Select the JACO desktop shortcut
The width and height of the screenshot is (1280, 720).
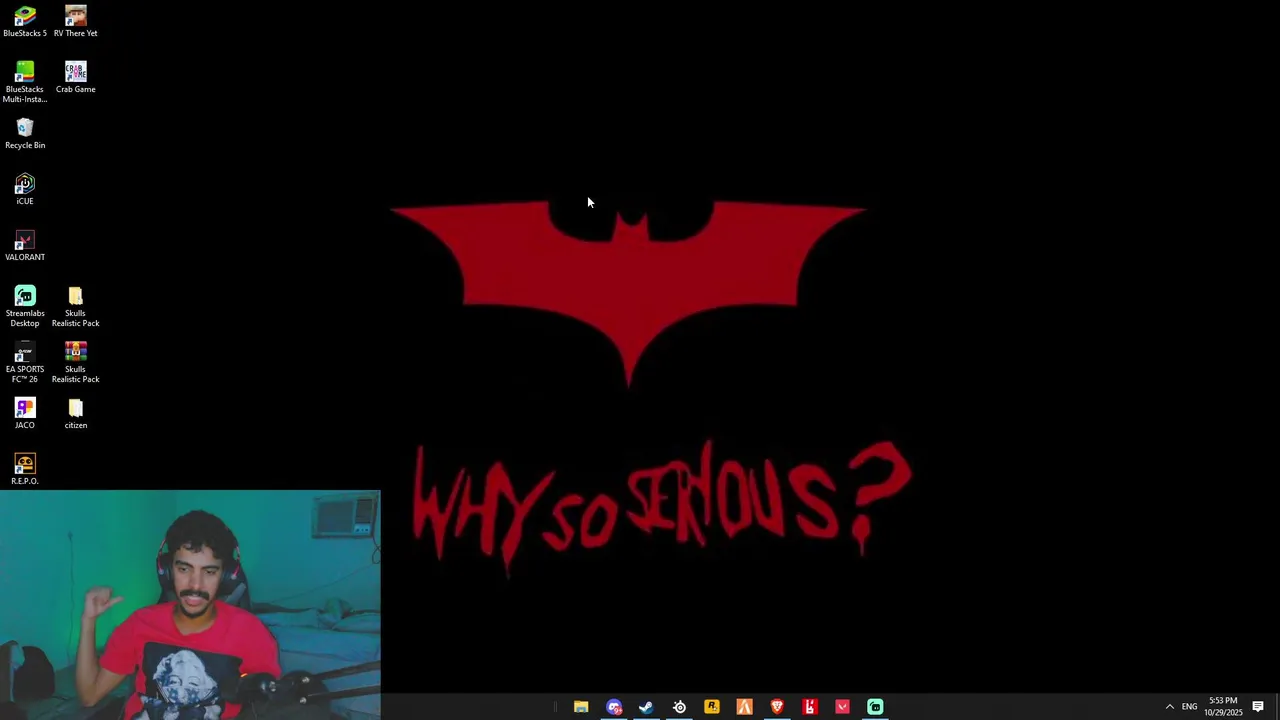coord(25,414)
